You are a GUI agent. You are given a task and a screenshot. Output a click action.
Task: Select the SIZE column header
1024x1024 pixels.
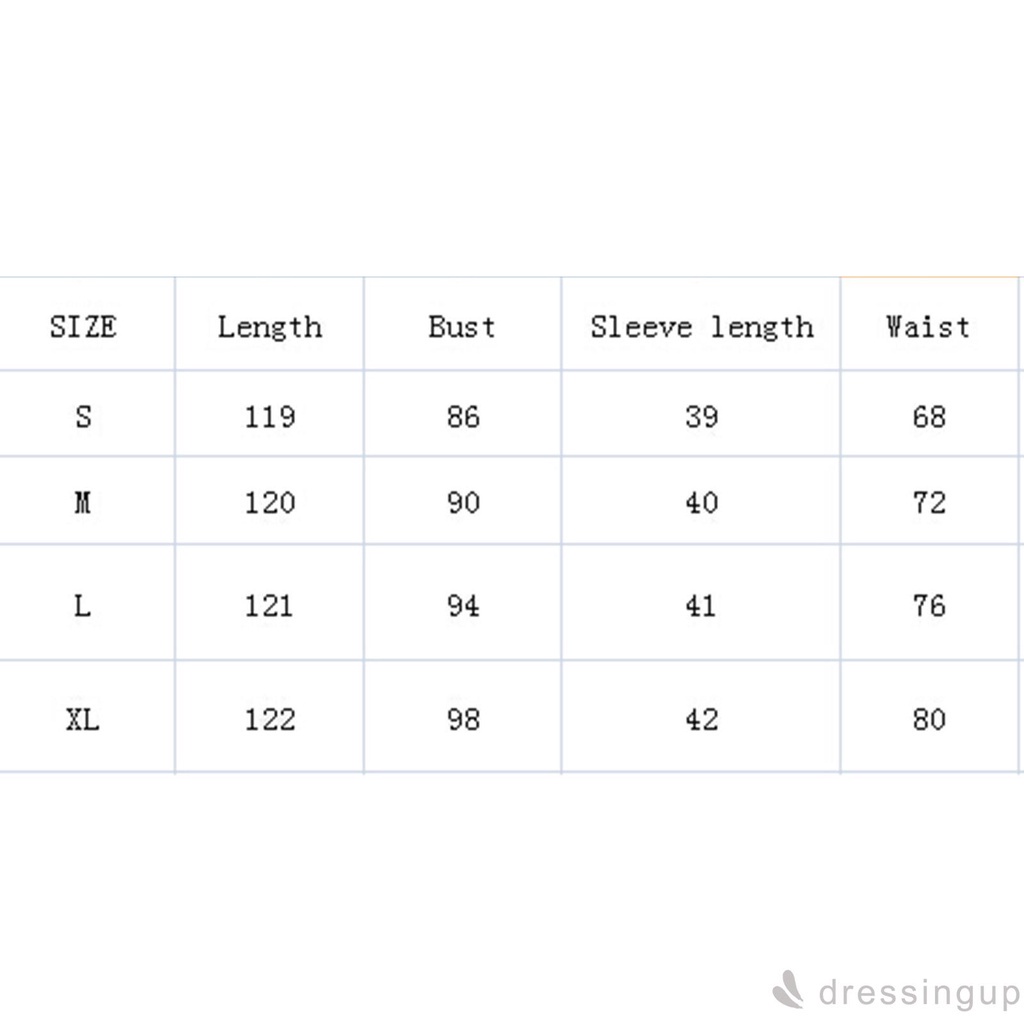click(x=83, y=327)
